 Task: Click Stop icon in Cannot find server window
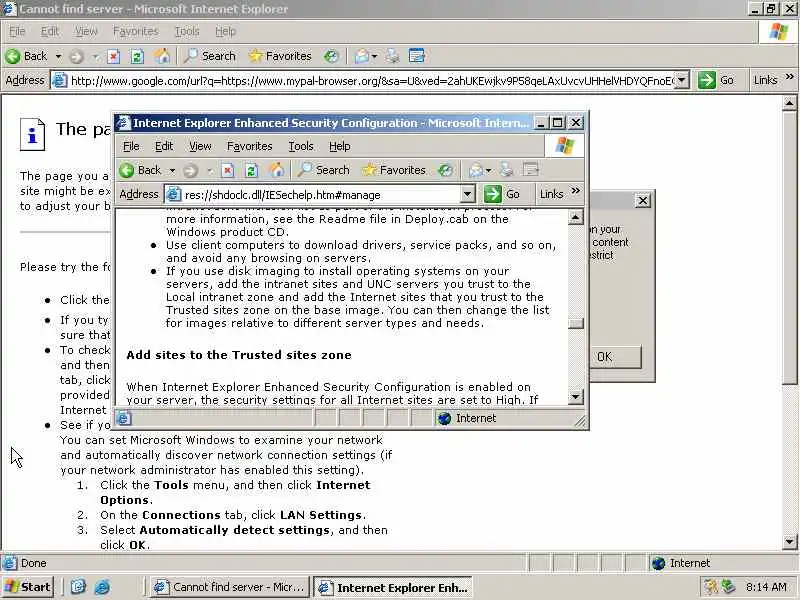[113, 56]
